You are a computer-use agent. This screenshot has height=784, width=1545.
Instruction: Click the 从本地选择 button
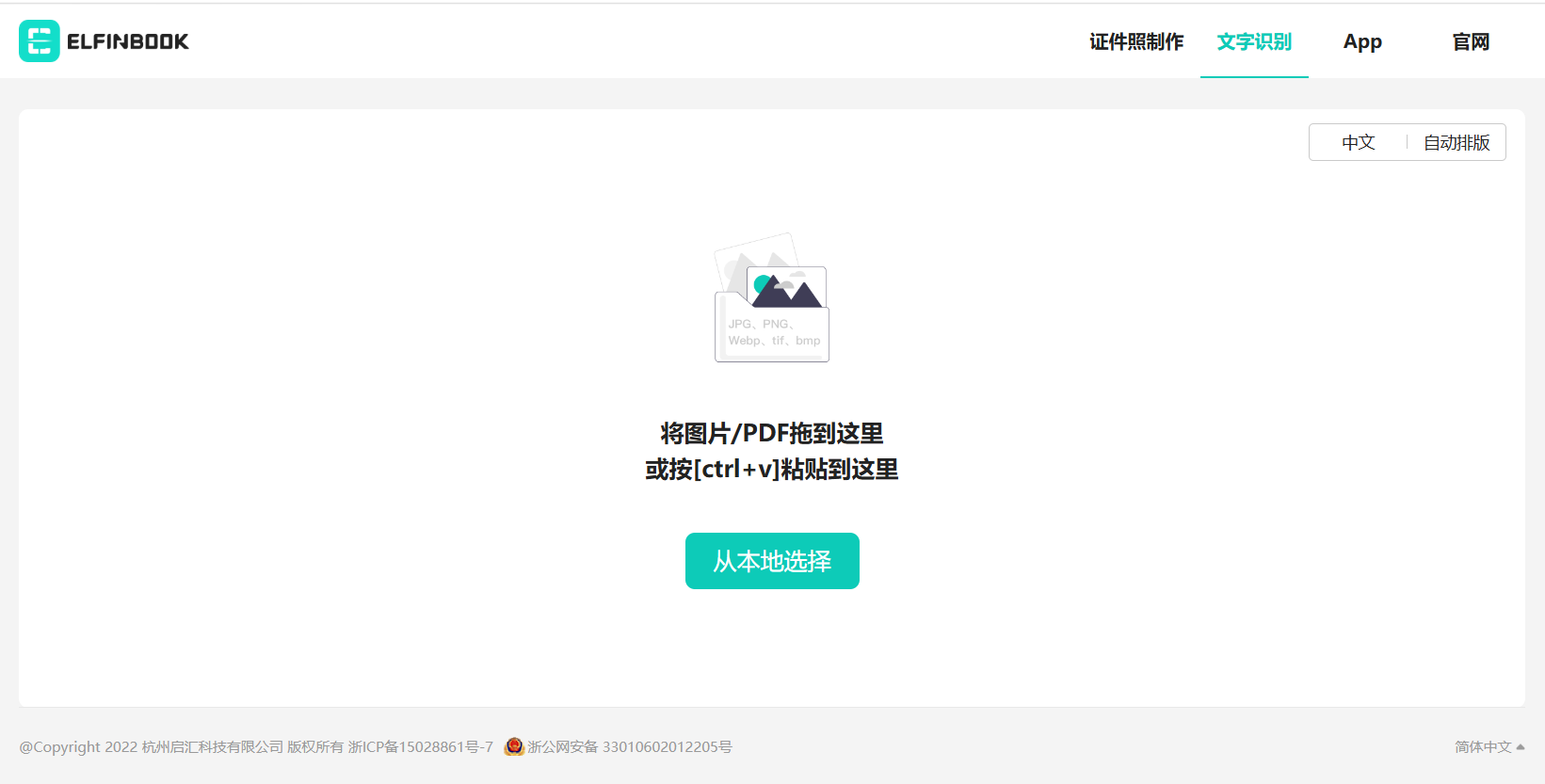(772, 561)
